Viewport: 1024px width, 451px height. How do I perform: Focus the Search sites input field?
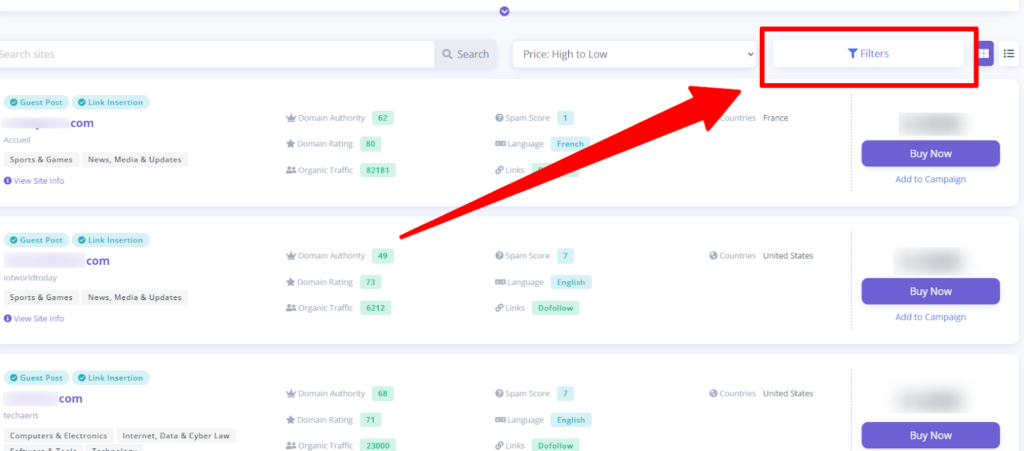click(x=215, y=54)
